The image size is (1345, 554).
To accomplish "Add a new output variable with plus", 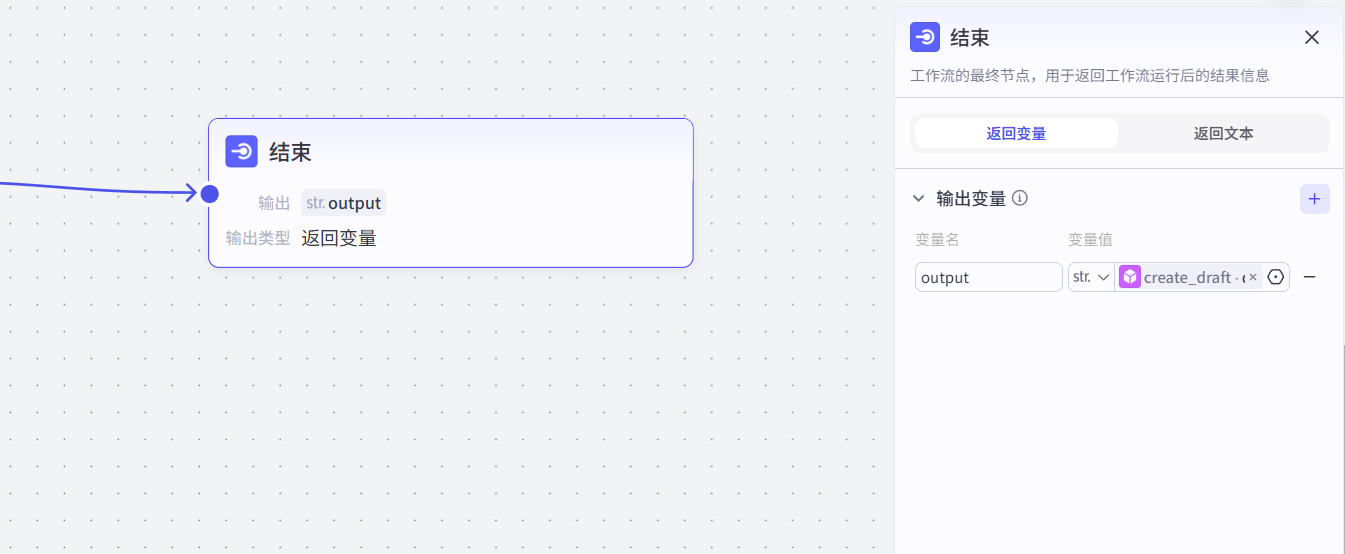I will click(1314, 199).
